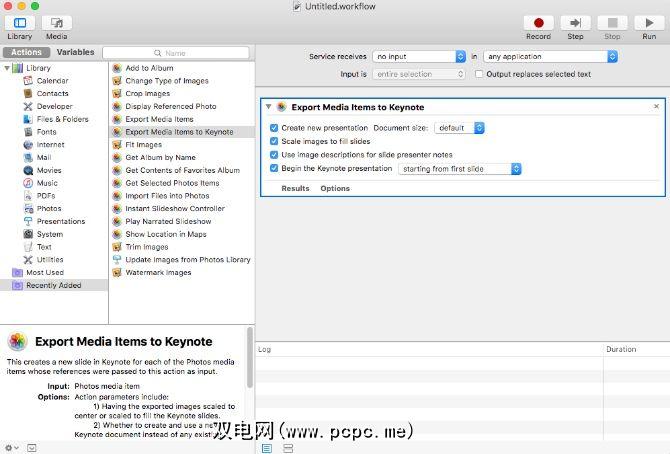Select the Photos category

click(49, 209)
